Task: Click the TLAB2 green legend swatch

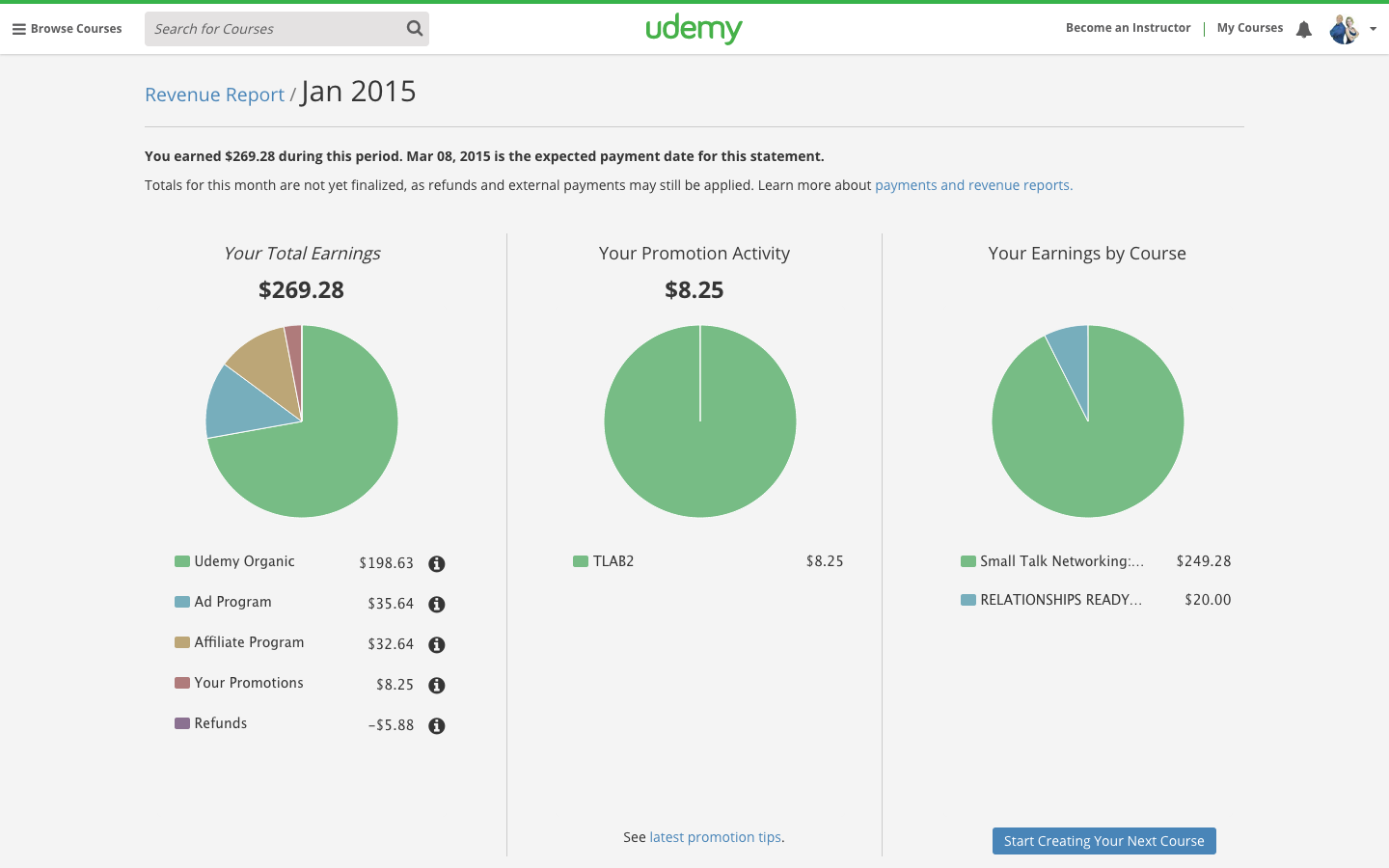Action: (581, 561)
